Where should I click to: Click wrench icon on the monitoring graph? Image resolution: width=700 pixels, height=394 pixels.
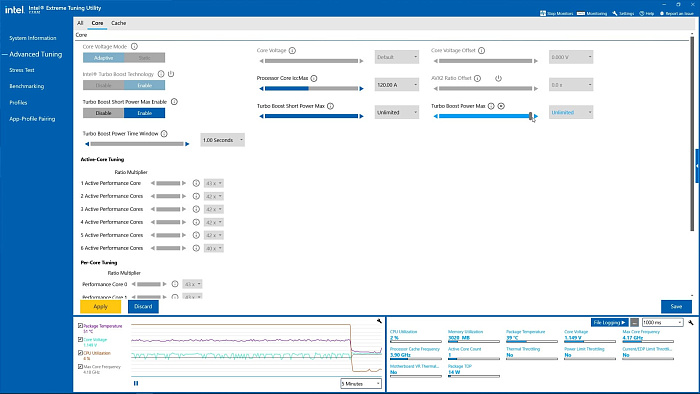(x=379, y=321)
